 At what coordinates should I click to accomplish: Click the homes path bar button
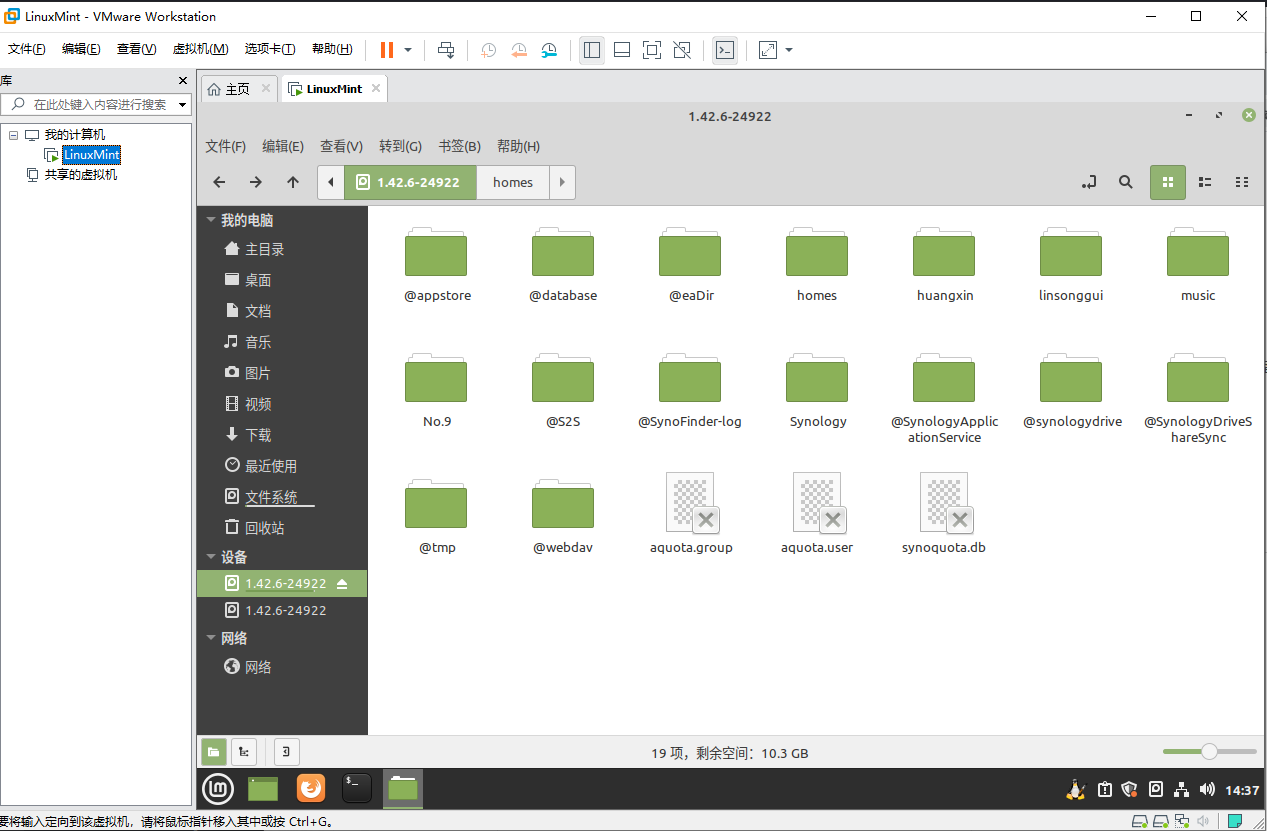point(512,182)
